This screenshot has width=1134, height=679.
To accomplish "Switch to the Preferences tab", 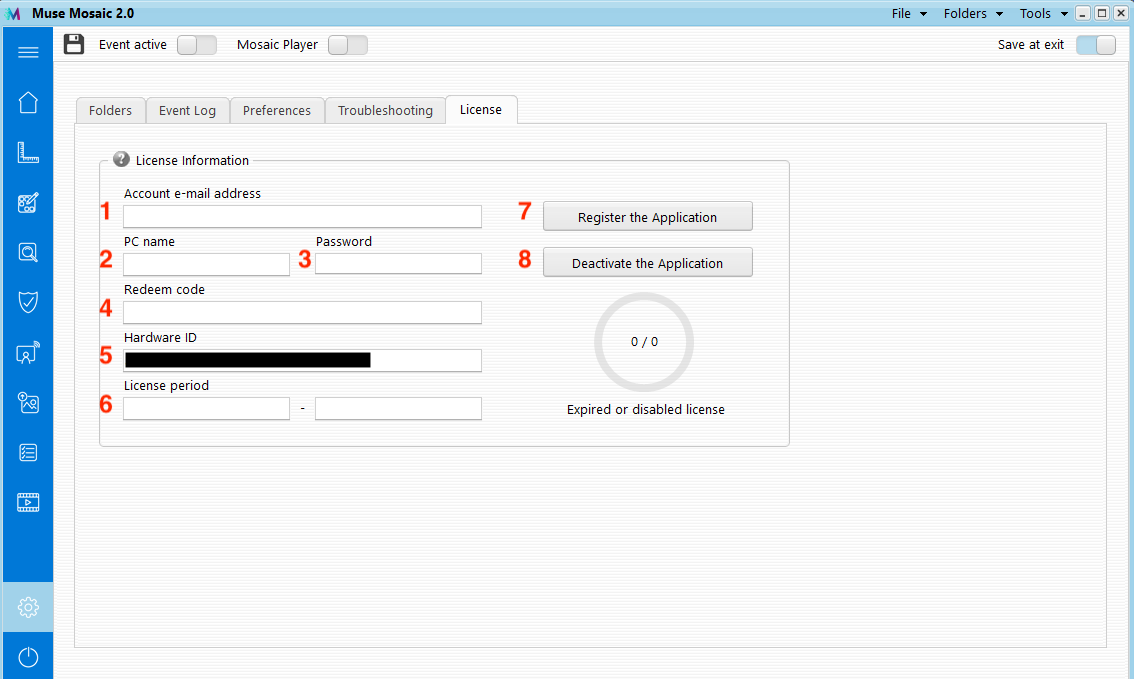I will (277, 111).
